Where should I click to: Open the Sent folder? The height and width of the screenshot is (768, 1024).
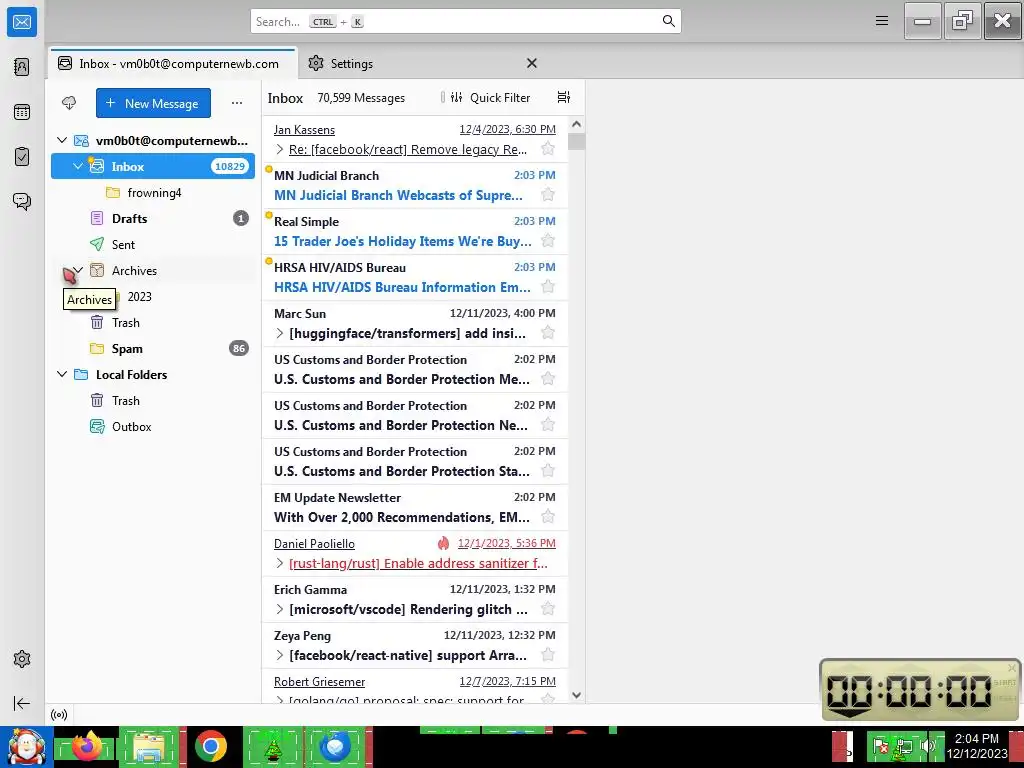(x=153, y=245)
